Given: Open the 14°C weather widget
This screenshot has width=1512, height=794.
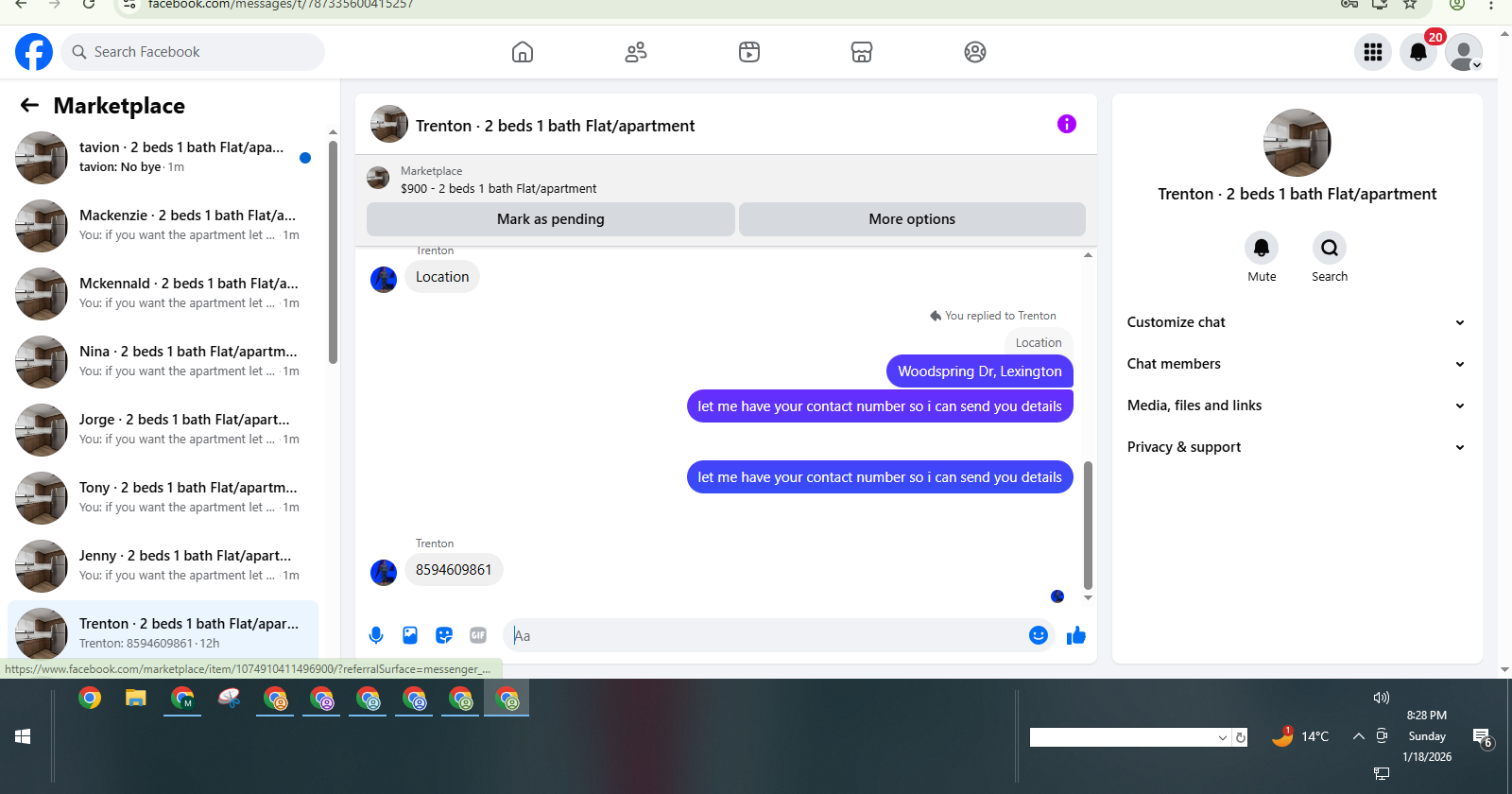Looking at the screenshot, I should pyautogui.click(x=1300, y=736).
